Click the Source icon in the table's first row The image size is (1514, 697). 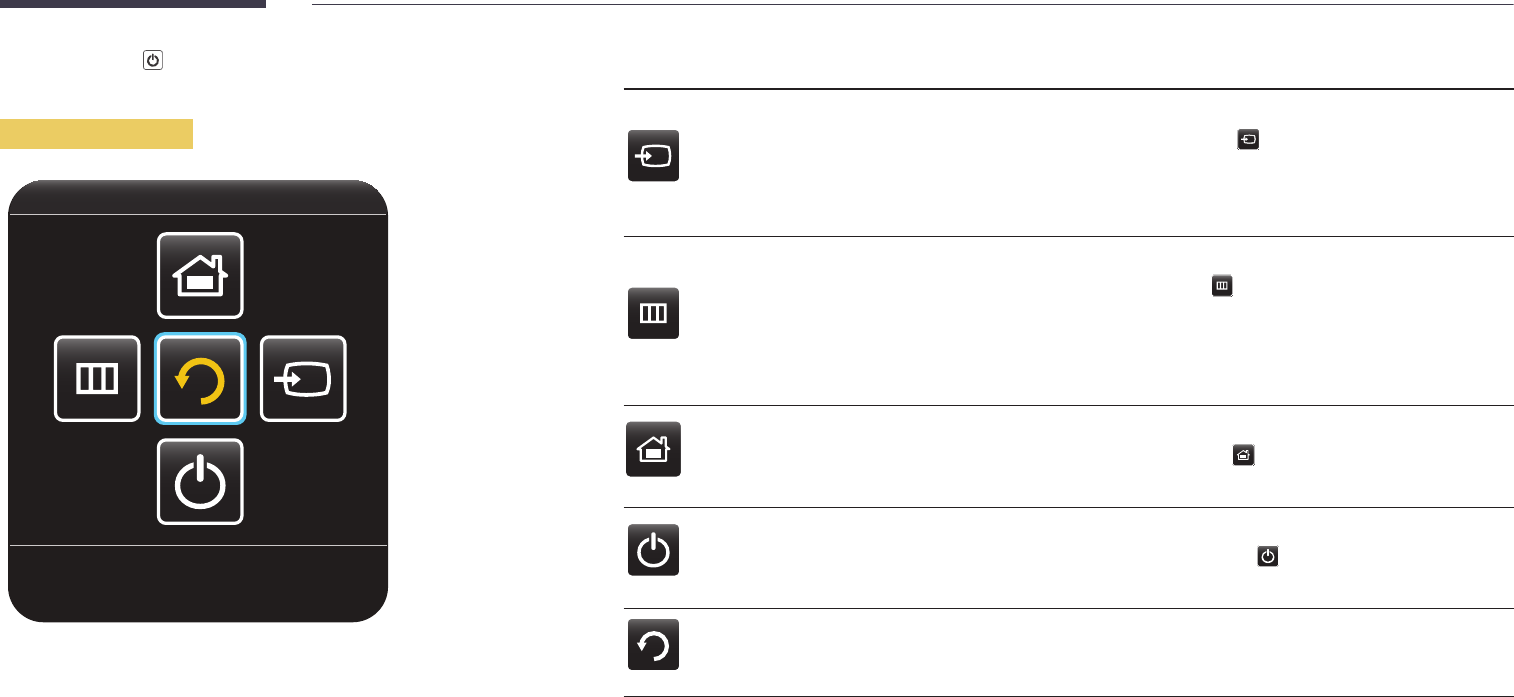653,156
